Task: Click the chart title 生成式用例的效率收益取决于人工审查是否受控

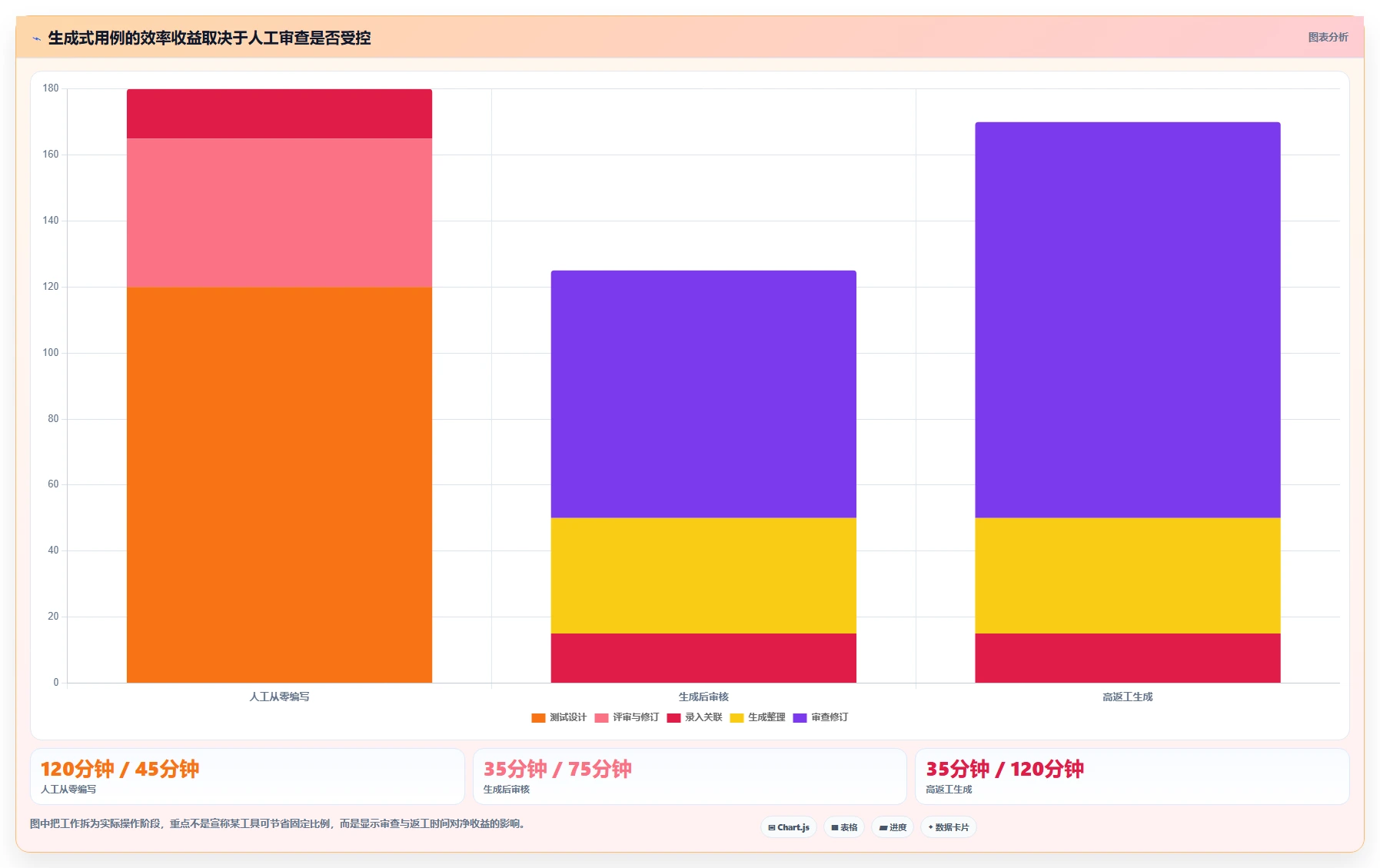Action: coord(209,38)
